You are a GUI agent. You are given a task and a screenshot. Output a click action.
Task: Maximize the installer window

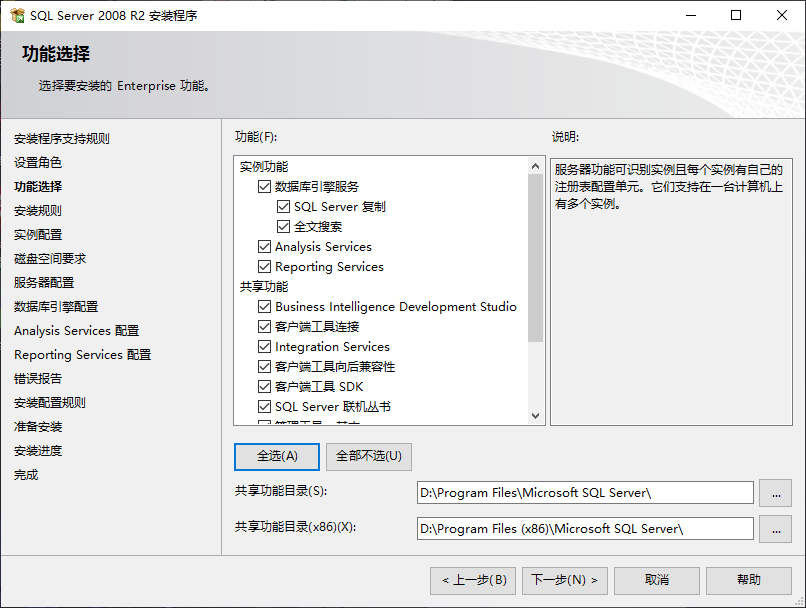(736, 15)
